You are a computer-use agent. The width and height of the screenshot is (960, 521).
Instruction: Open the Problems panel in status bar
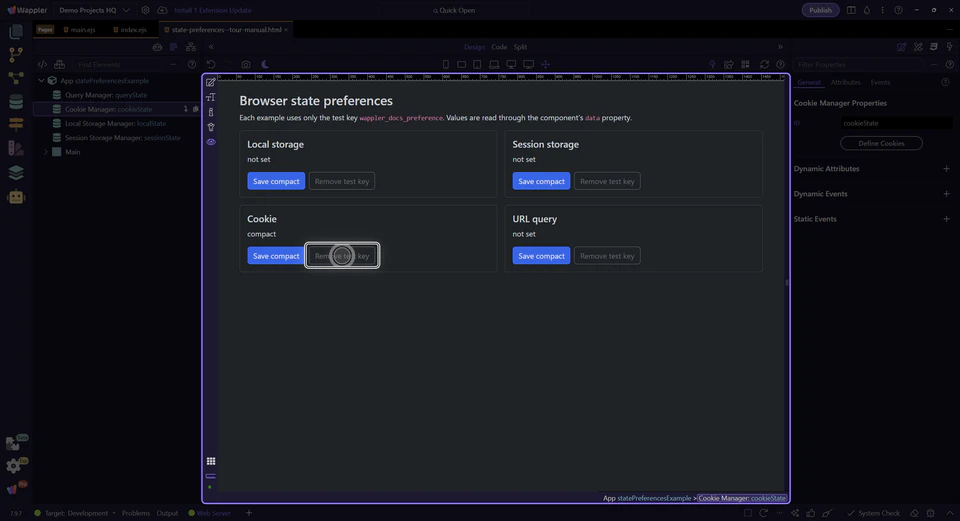[x=136, y=513]
